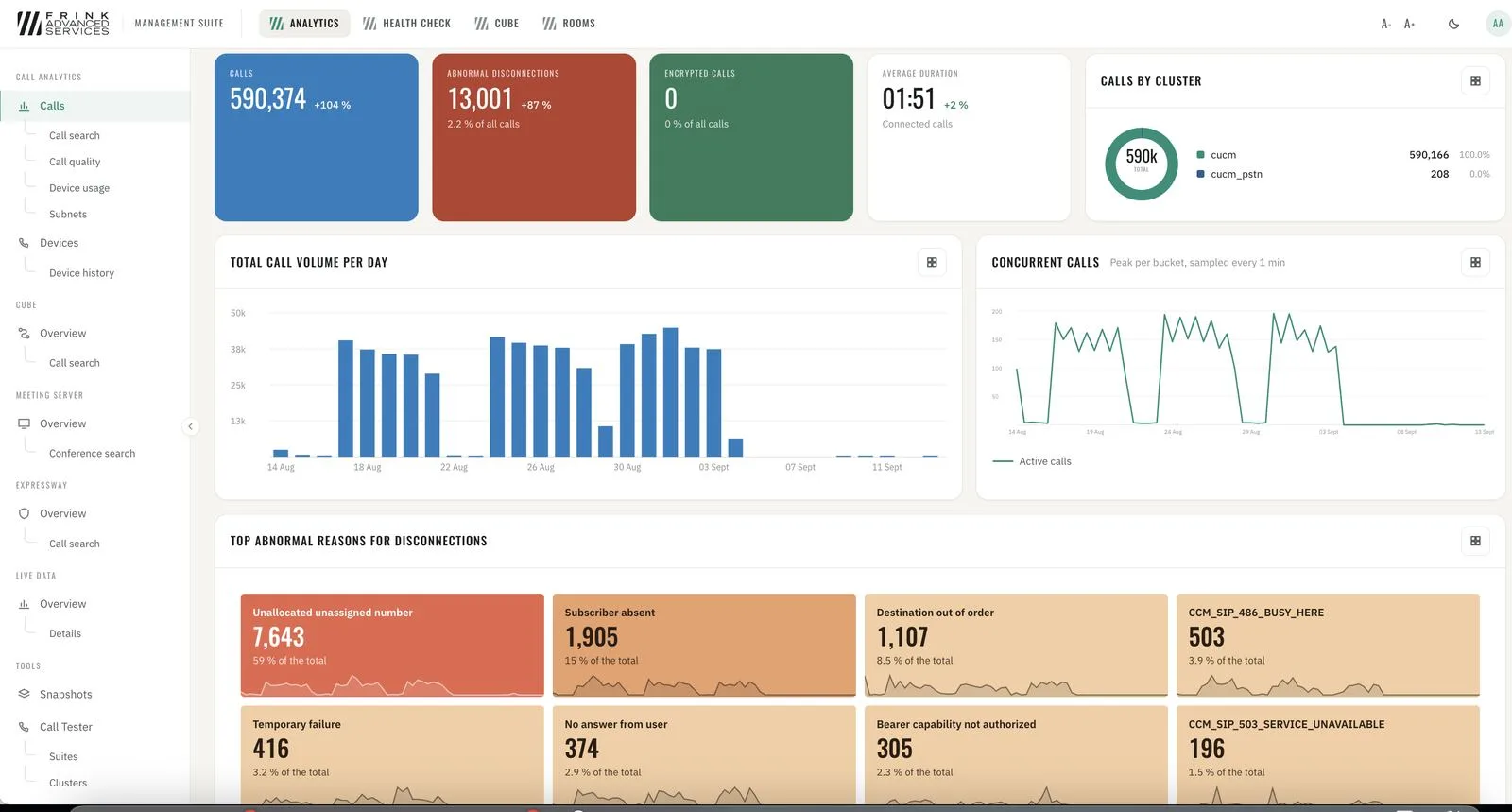Switch to the Health Check tab
Viewport: 1512px width, 812px height.
(x=407, y=24)
